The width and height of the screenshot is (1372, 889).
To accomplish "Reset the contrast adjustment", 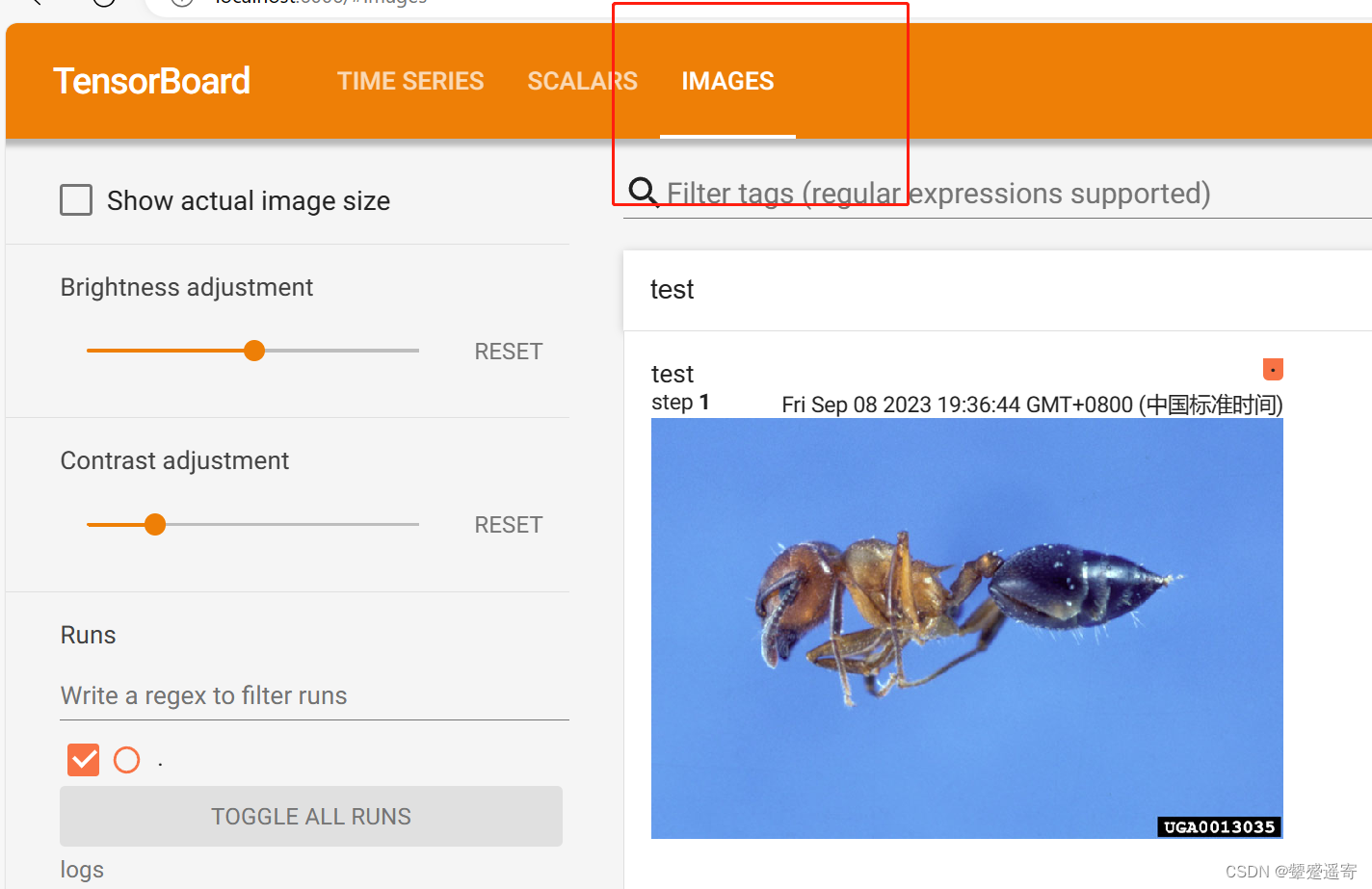I will [x=509, y=525].
